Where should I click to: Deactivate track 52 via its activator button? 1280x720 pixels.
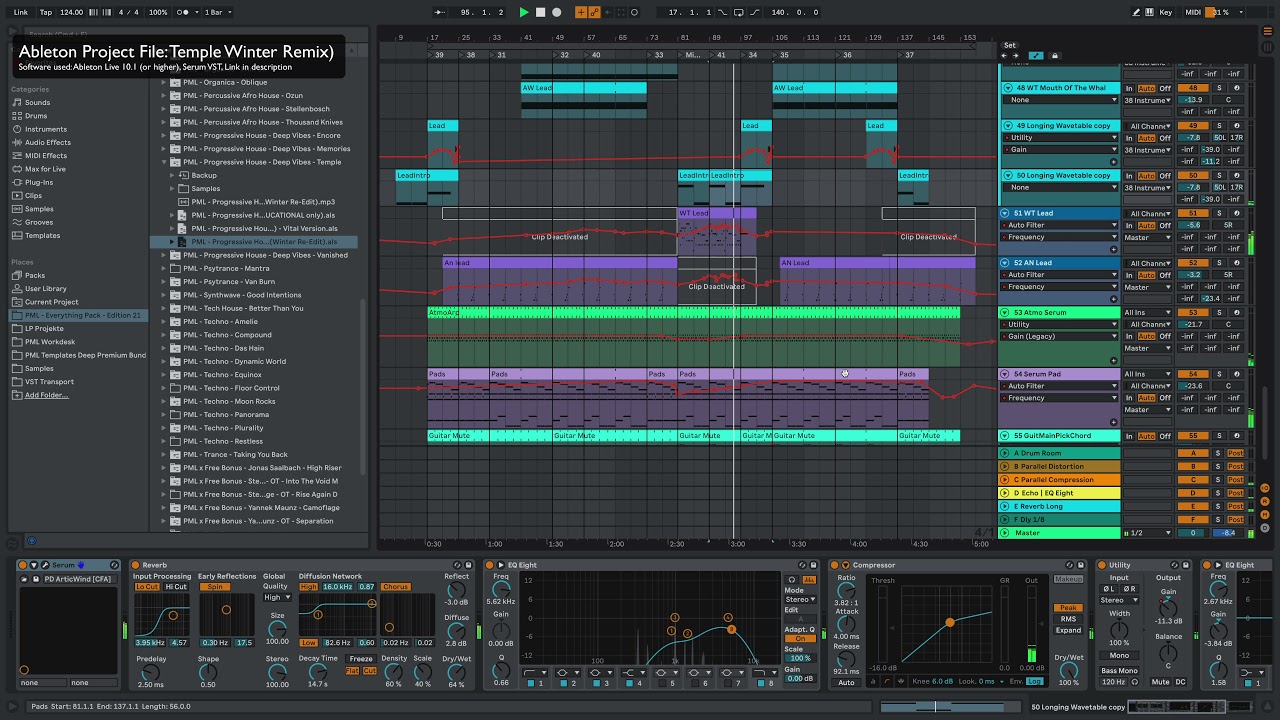[1192, 263]
